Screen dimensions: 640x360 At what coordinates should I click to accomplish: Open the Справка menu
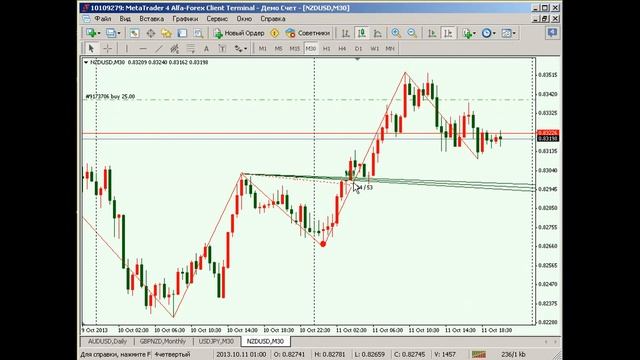click(273, 19)
